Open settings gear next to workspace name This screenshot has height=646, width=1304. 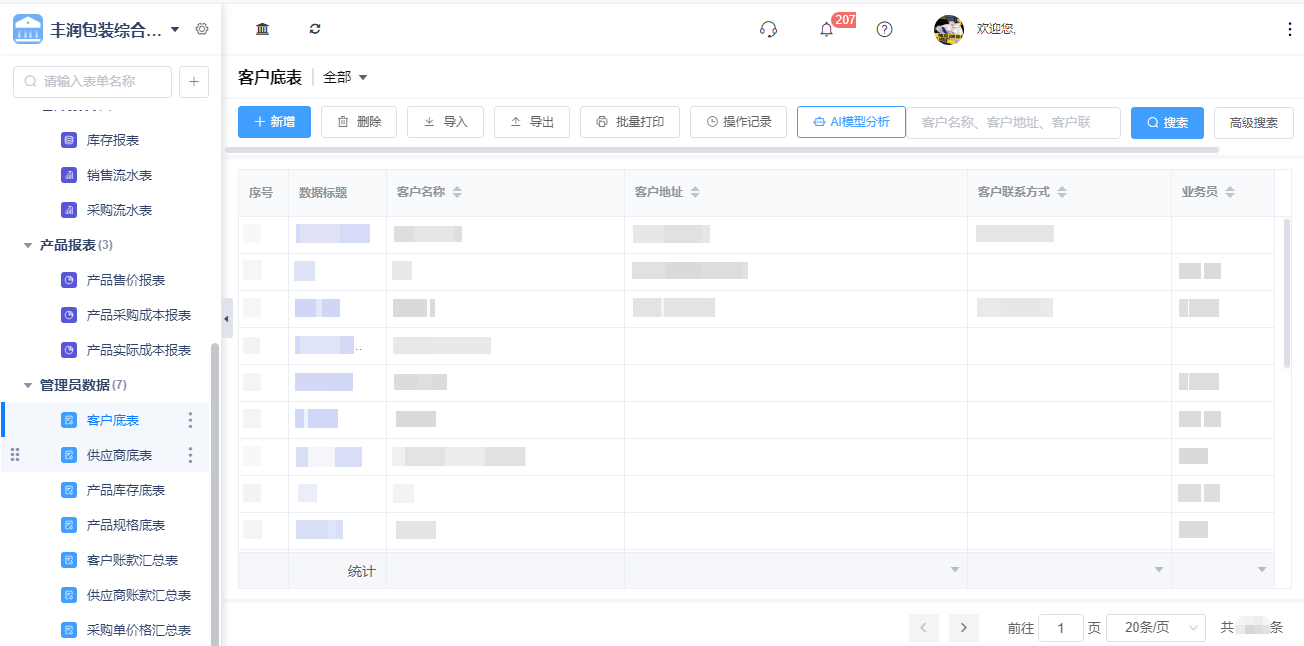click(x=202, y=29)
